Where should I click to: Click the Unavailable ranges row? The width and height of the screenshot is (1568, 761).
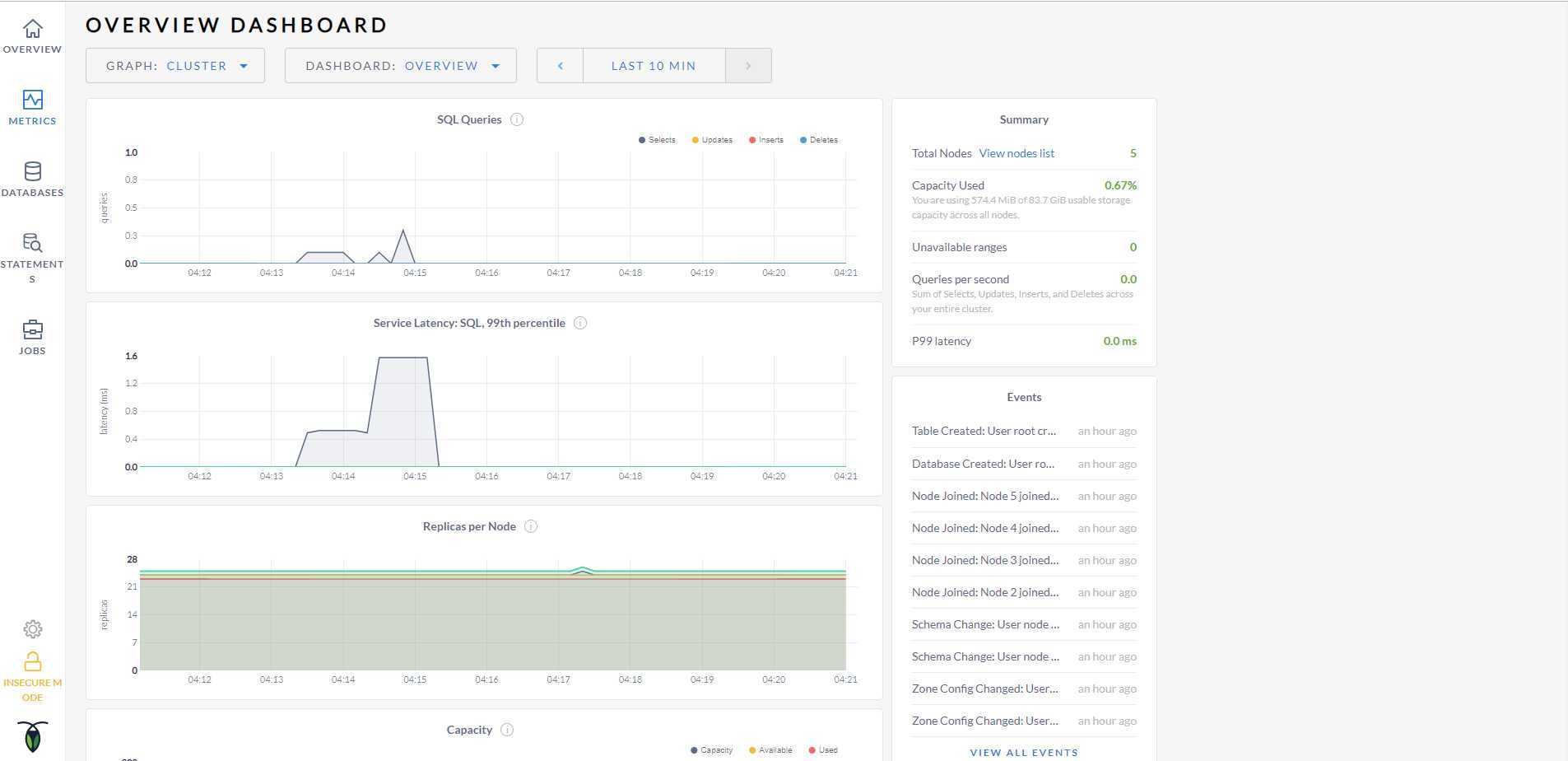click(x=1024, y=247)
